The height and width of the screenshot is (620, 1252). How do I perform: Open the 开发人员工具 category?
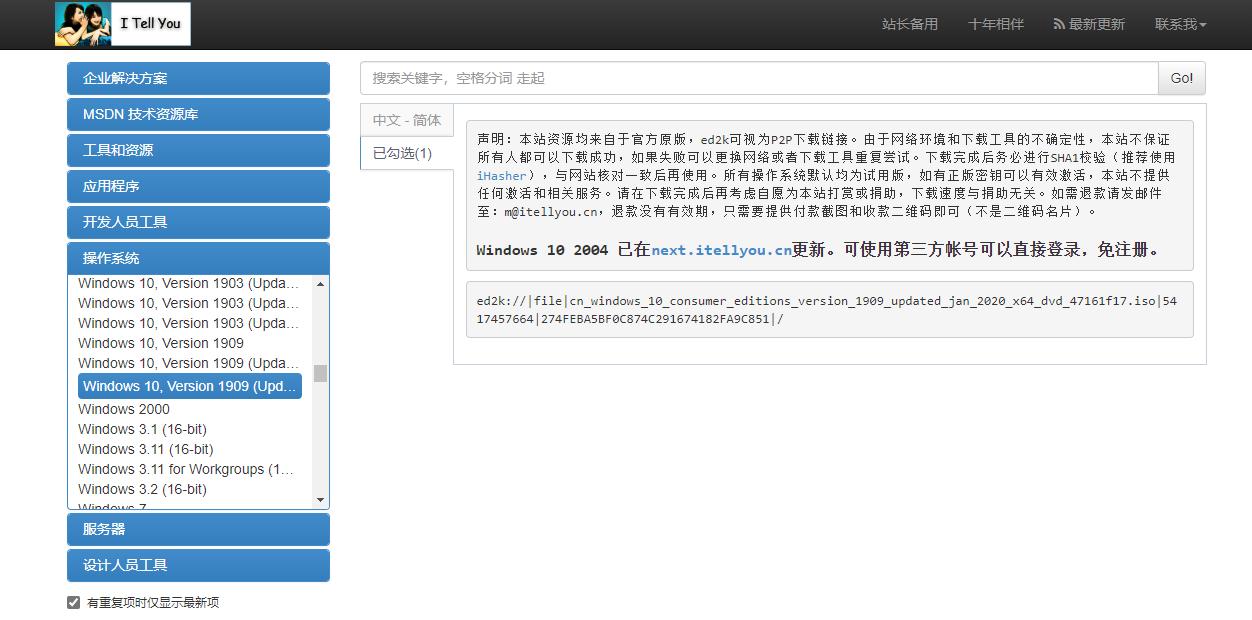198,222
